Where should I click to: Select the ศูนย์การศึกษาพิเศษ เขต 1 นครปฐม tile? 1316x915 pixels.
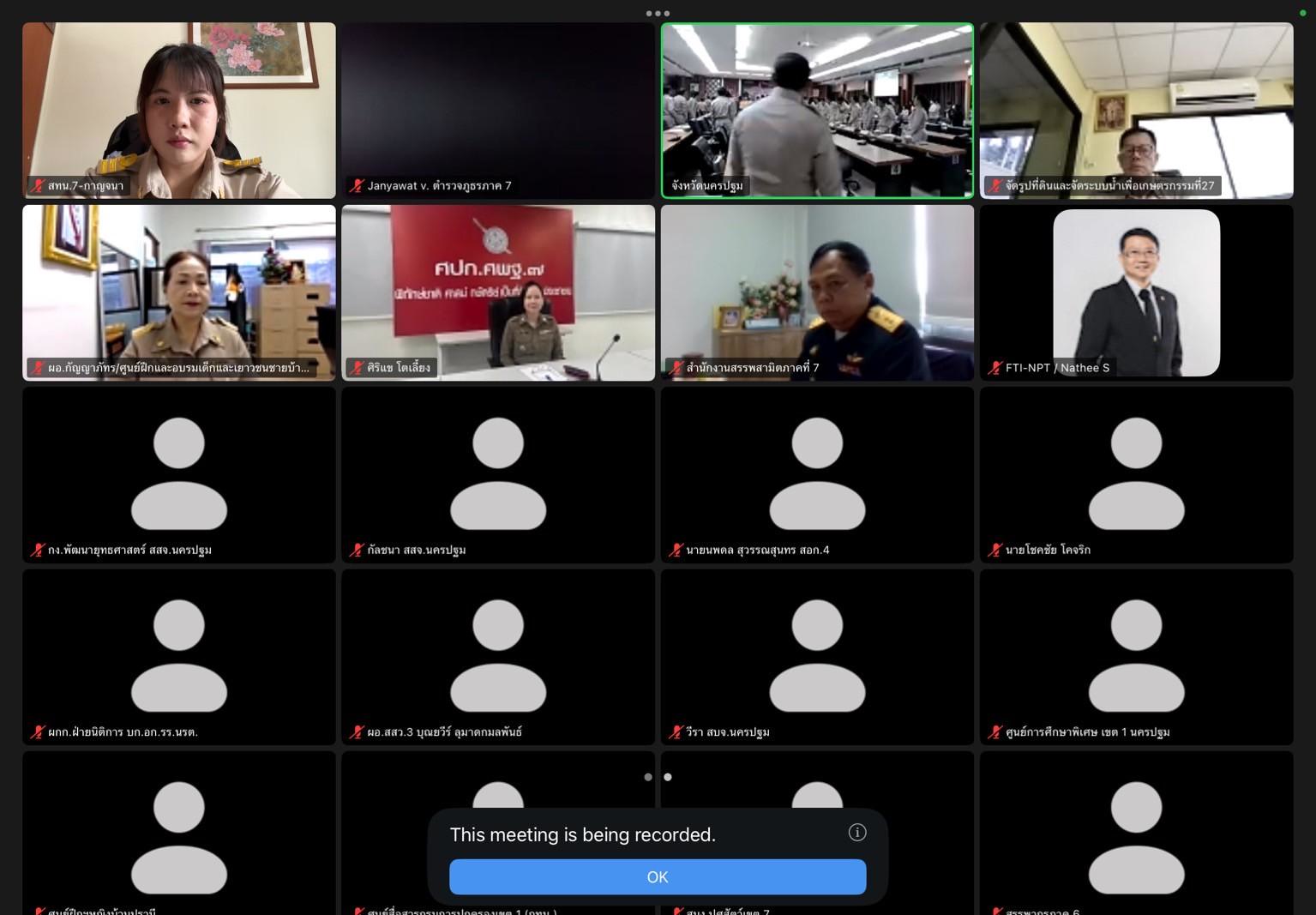pyautogui.click(x=1136, y=657)
